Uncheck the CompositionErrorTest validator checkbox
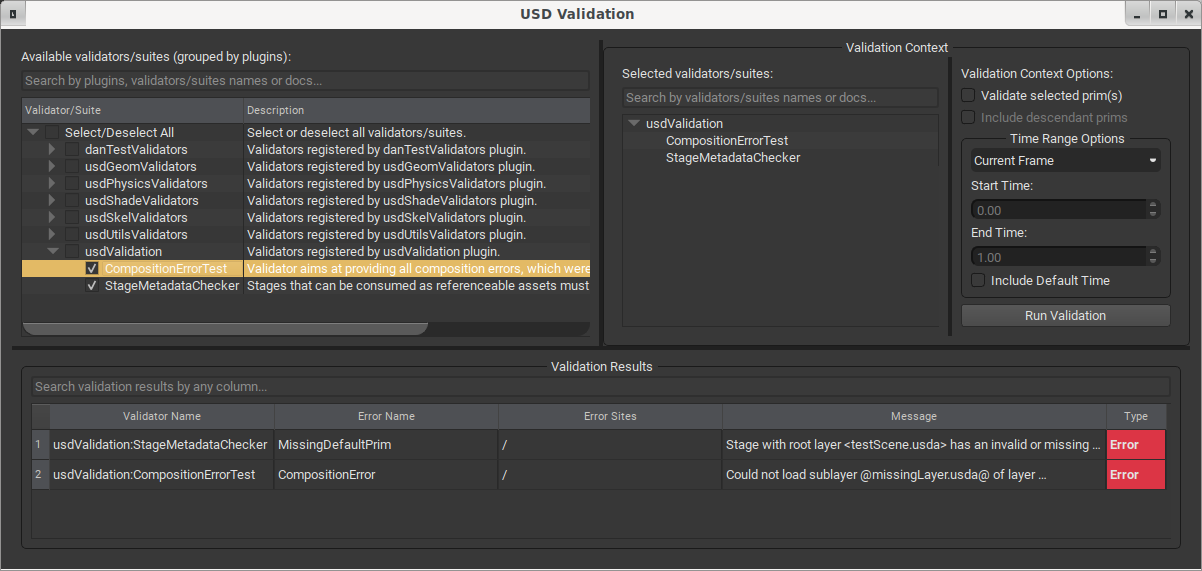Screen dimensions: 1202x571 [x=92, y=269]
